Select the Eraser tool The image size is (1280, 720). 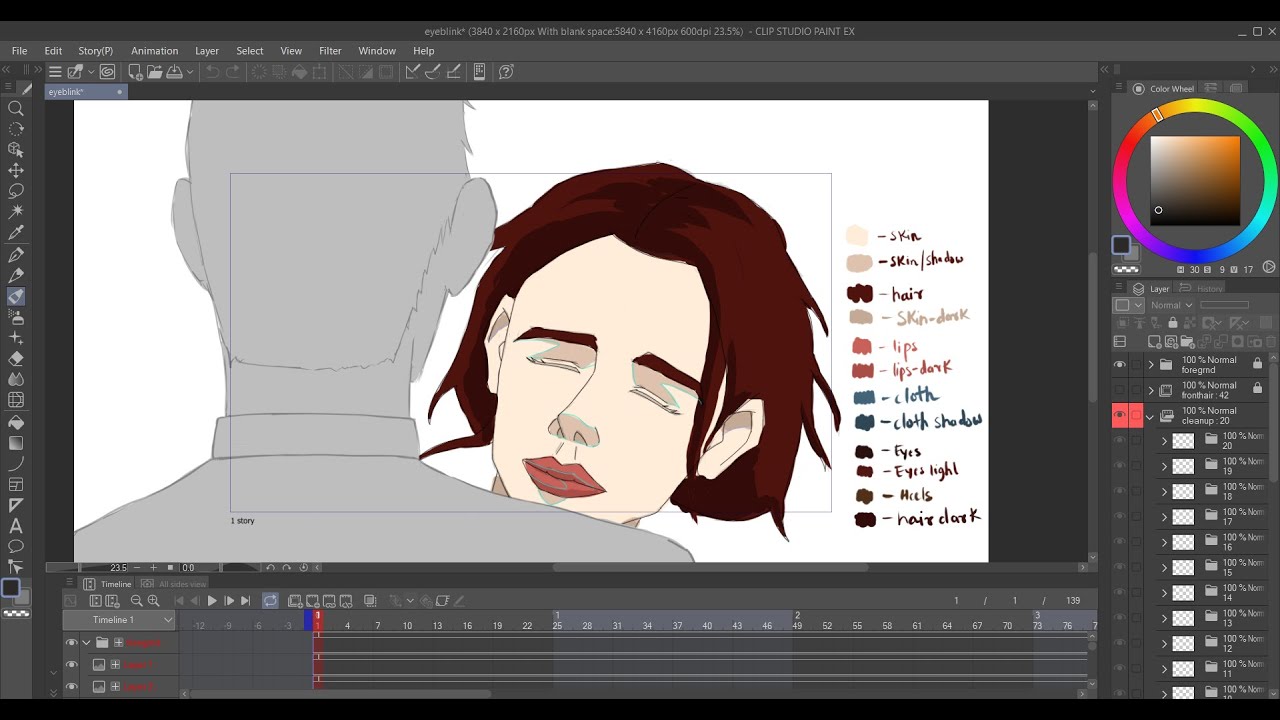[16, 358]
